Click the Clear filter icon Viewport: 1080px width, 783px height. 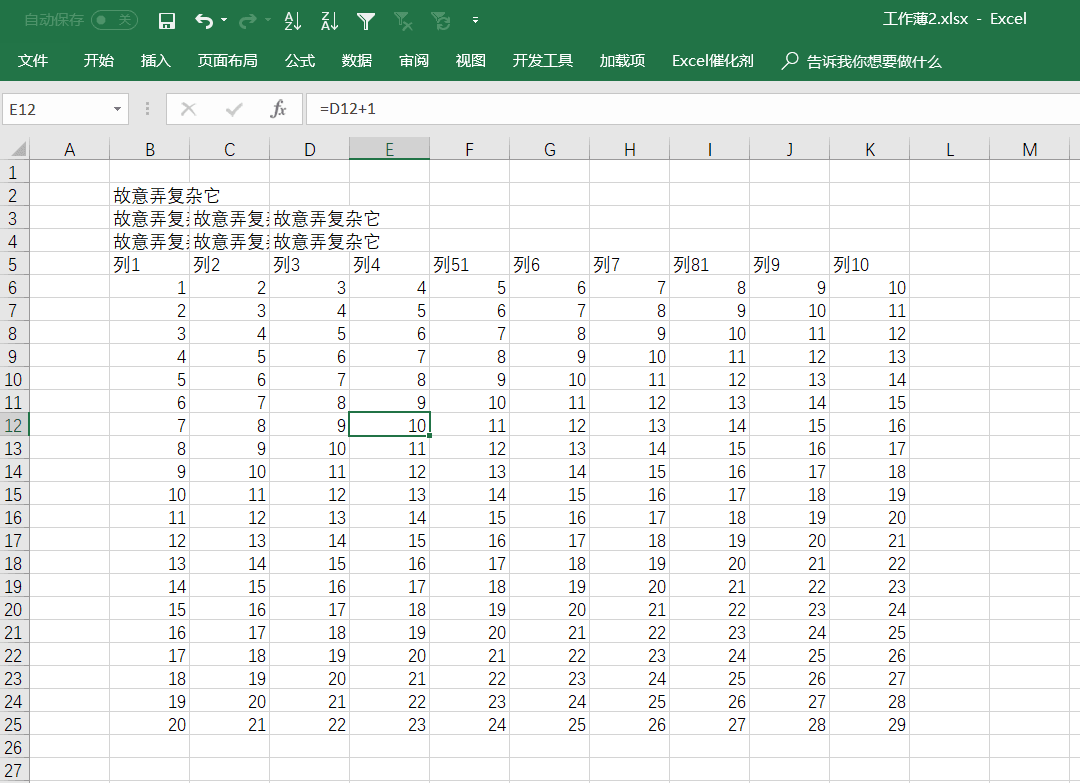(404, 21)
